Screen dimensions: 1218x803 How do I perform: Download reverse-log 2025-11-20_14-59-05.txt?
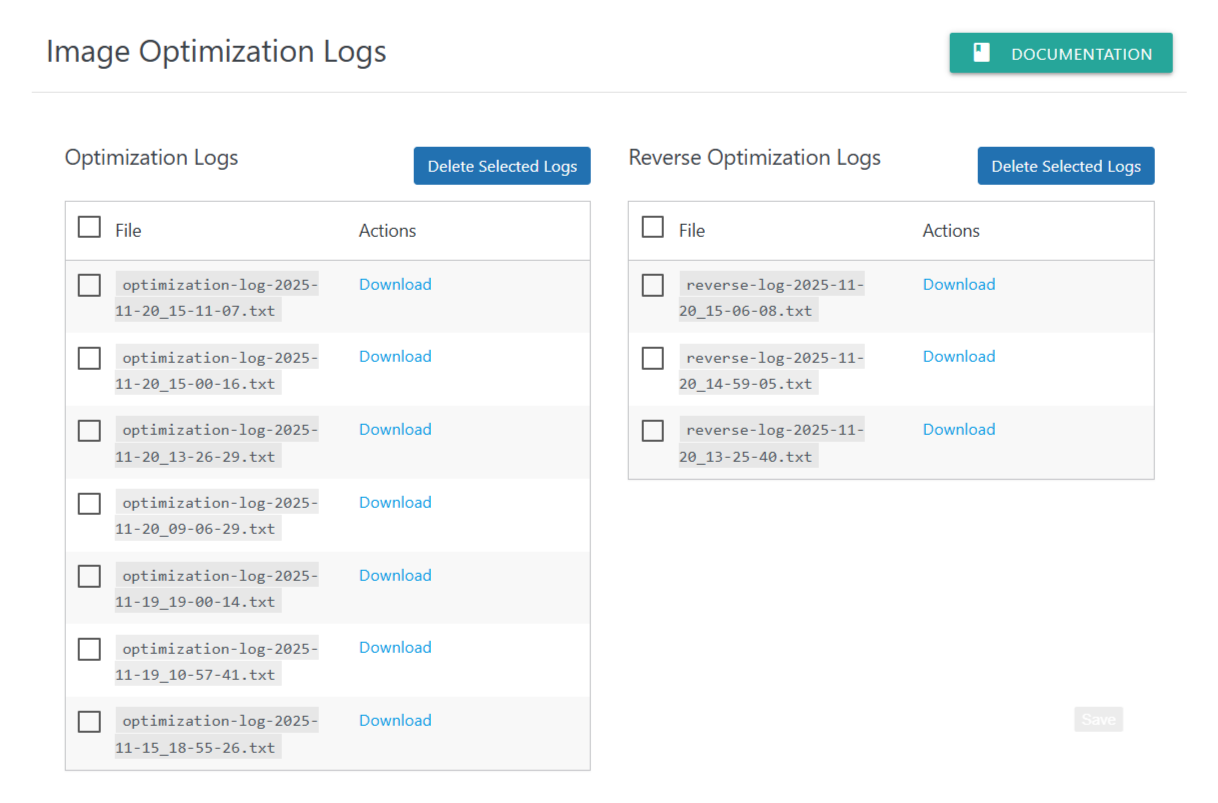[x=958, y=357]
